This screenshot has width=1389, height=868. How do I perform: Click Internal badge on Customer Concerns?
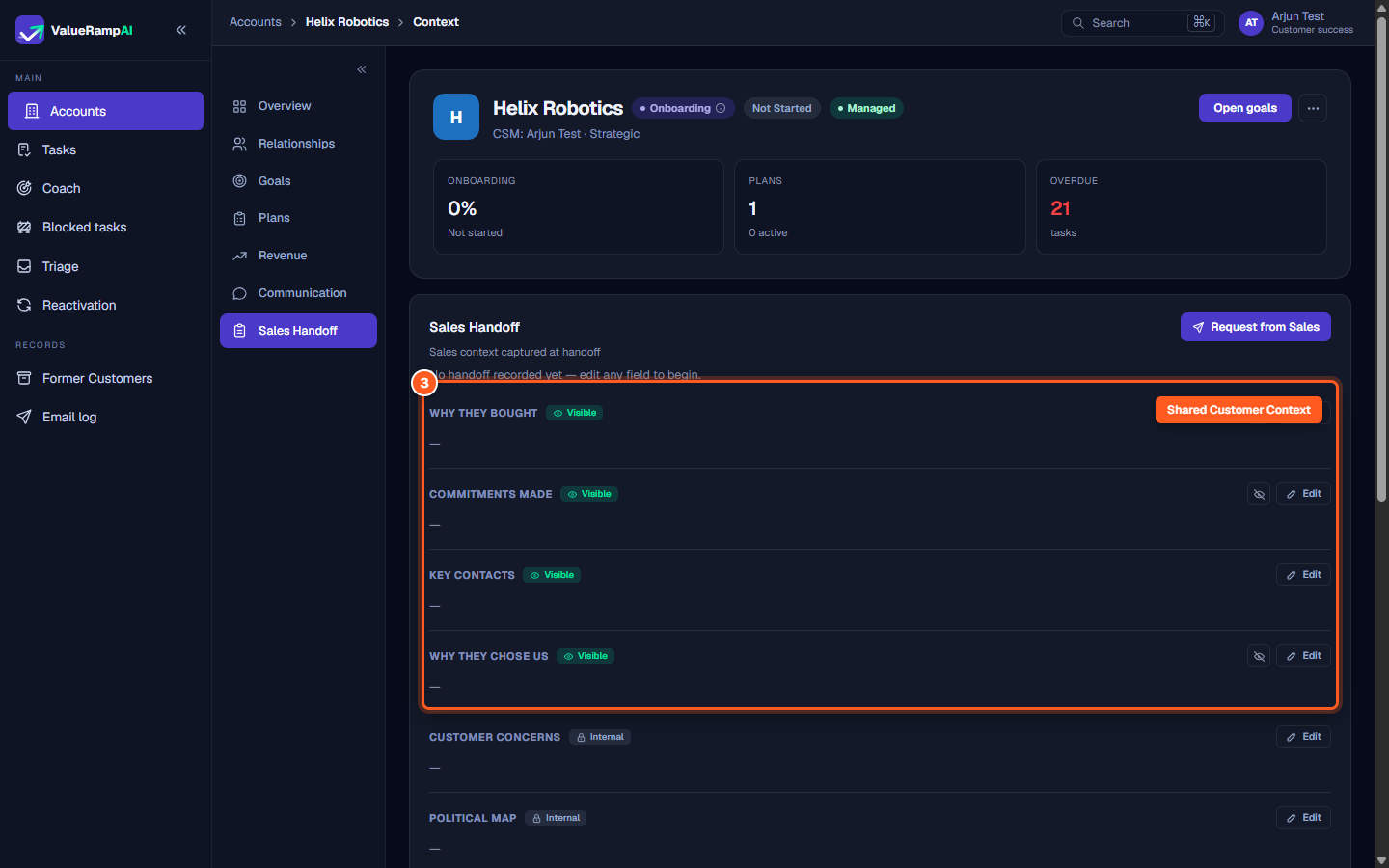(x=600, y=737)
